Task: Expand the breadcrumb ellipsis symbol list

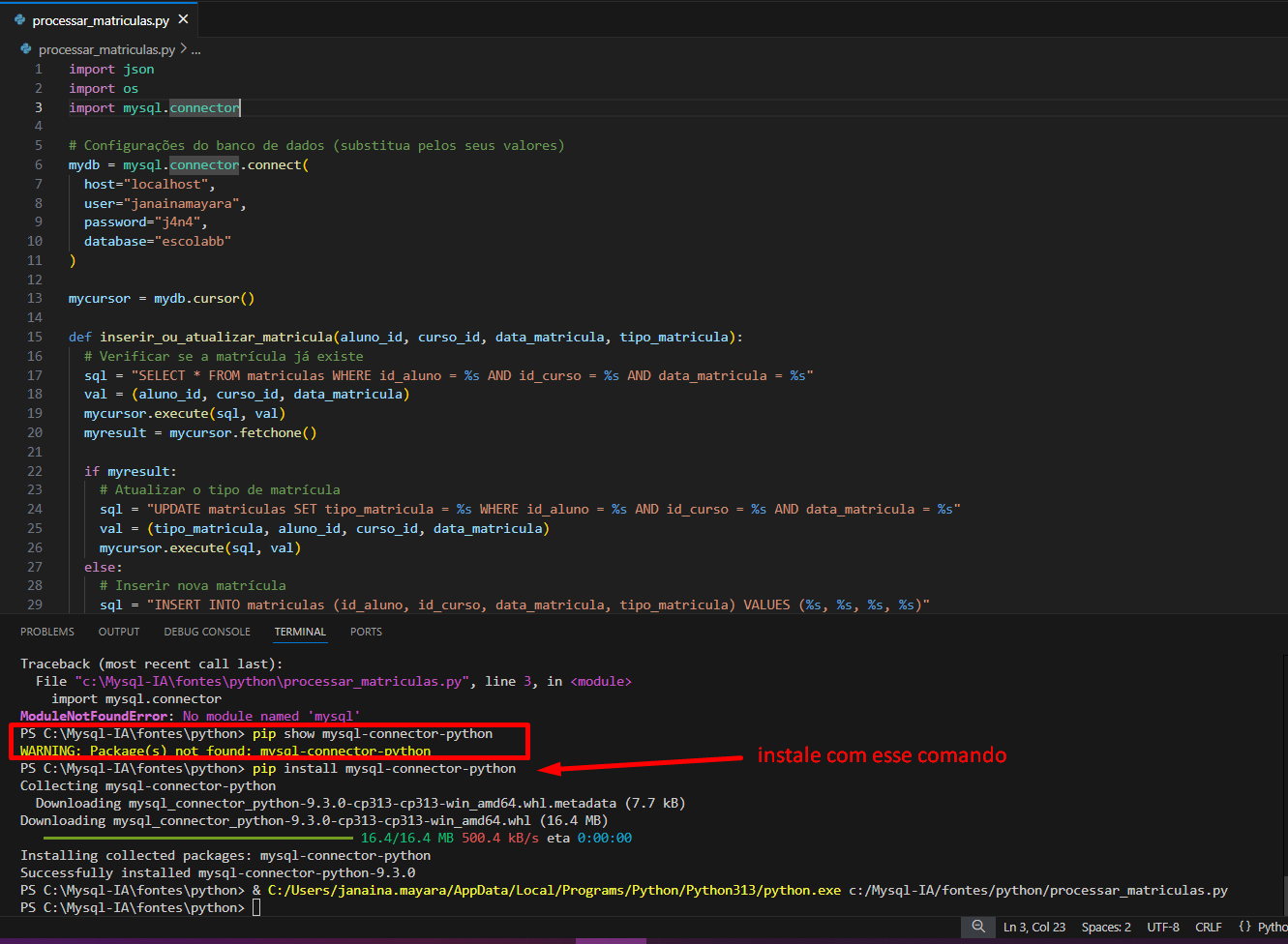Action: (x=196, y=49)
